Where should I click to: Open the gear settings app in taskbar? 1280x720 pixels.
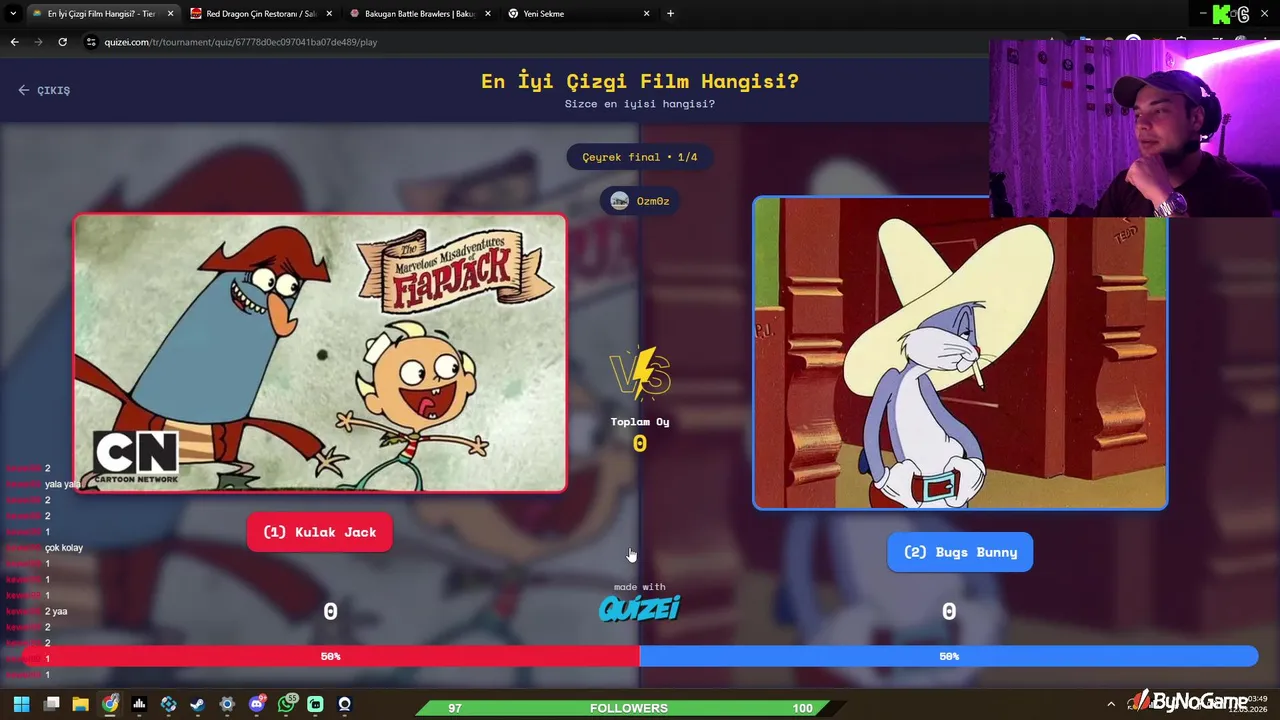[227, 704]
